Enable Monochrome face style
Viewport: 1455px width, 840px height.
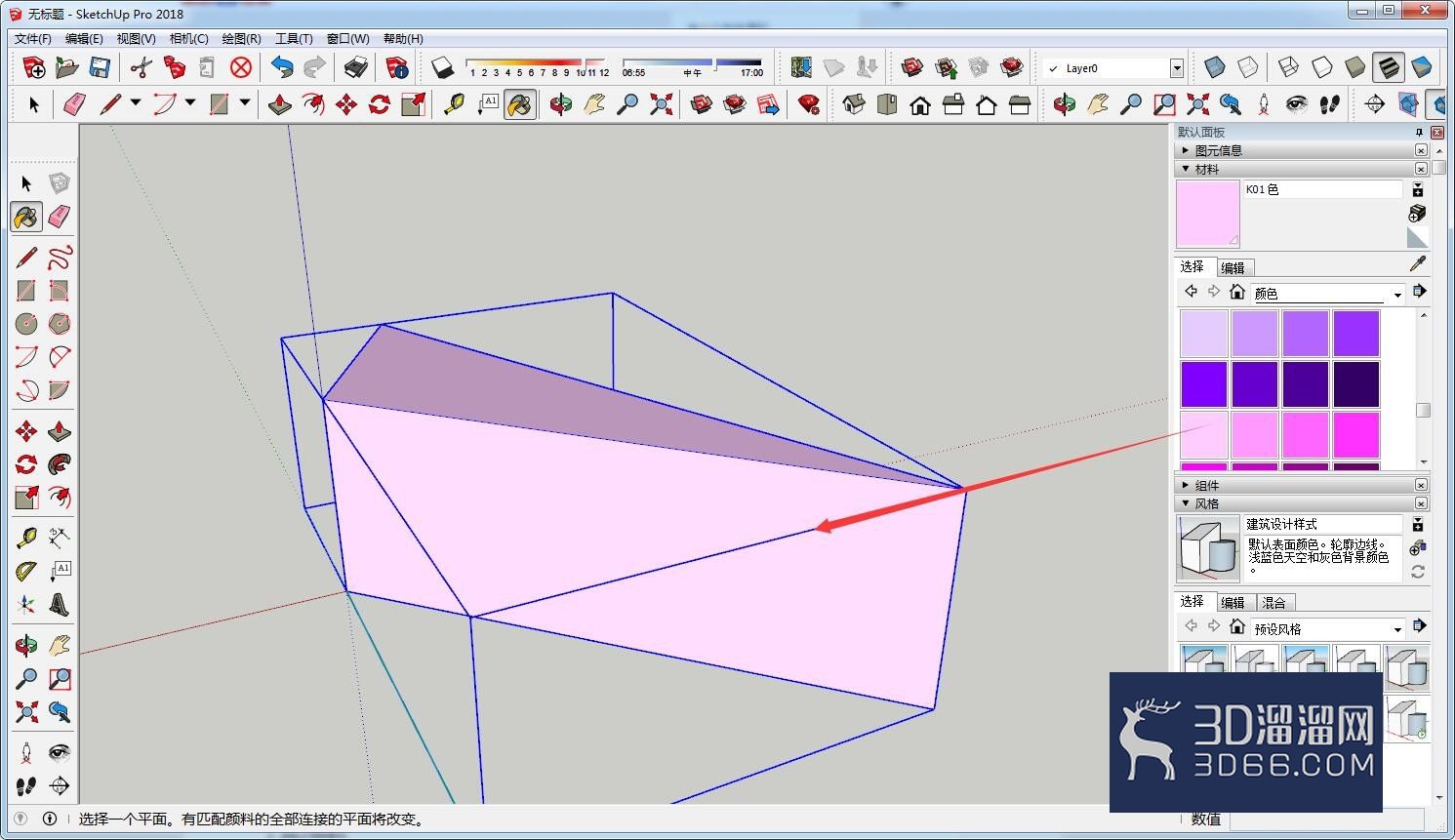tap(1421, 67)
